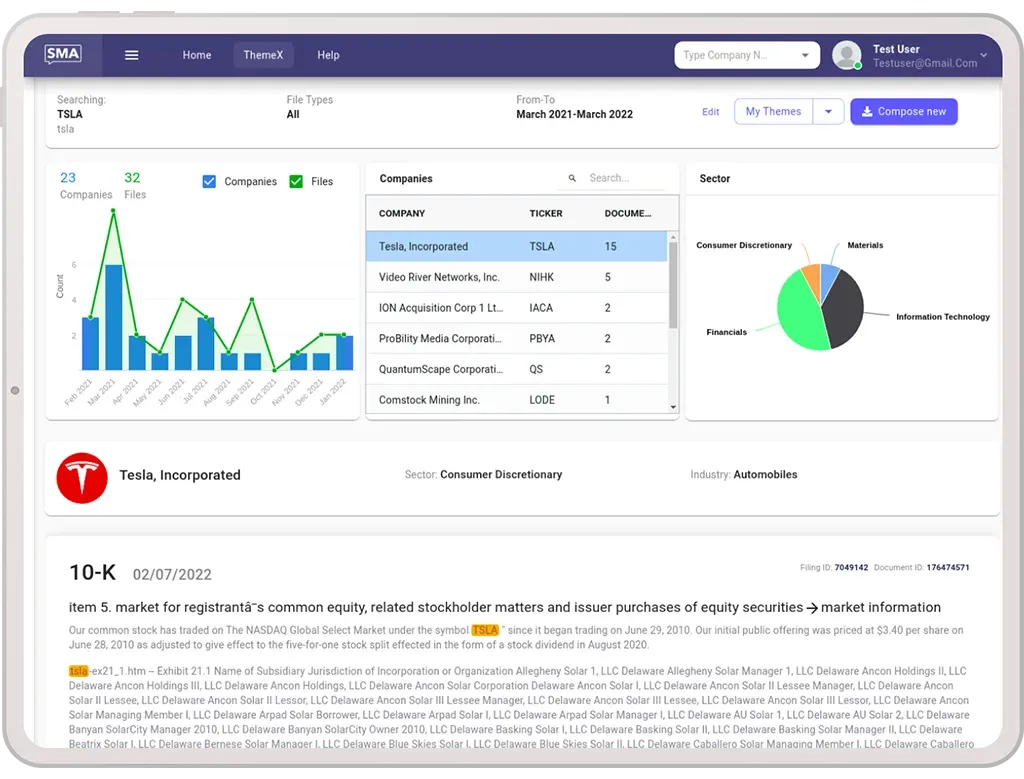The height and width of the screenshot is (779, 1024).
Task: Click the Search field in the Companies panel
Action: pos(618,176)
